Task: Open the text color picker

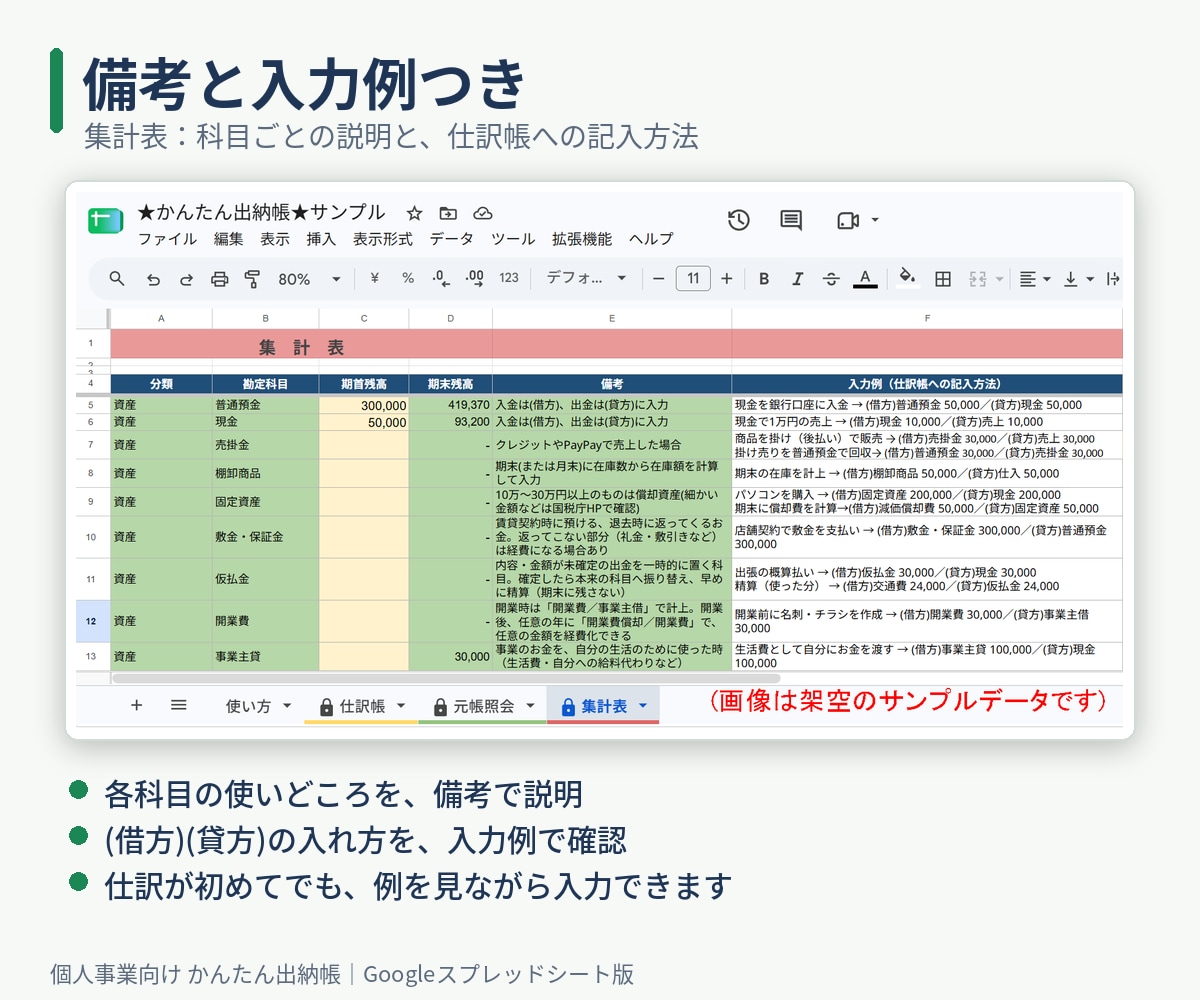Action: (x=865, y=279)
